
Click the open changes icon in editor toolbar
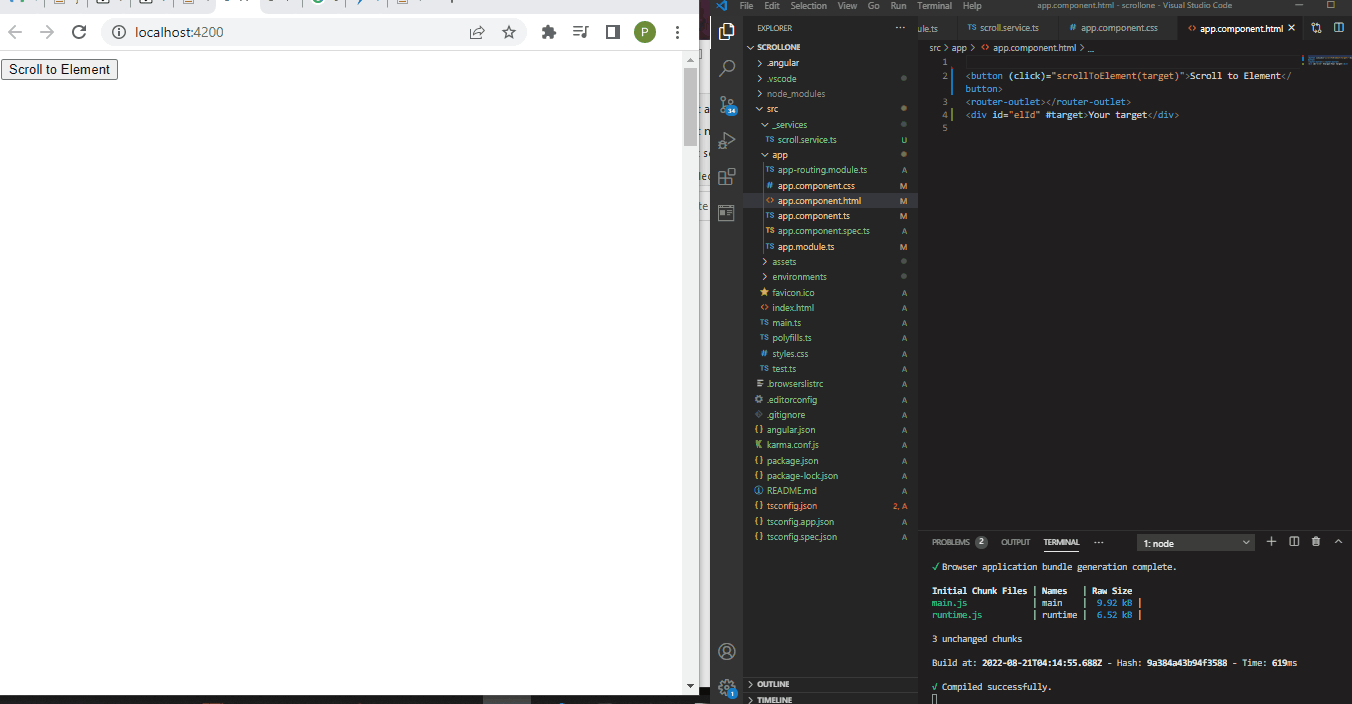click(x=1316, y=28)
